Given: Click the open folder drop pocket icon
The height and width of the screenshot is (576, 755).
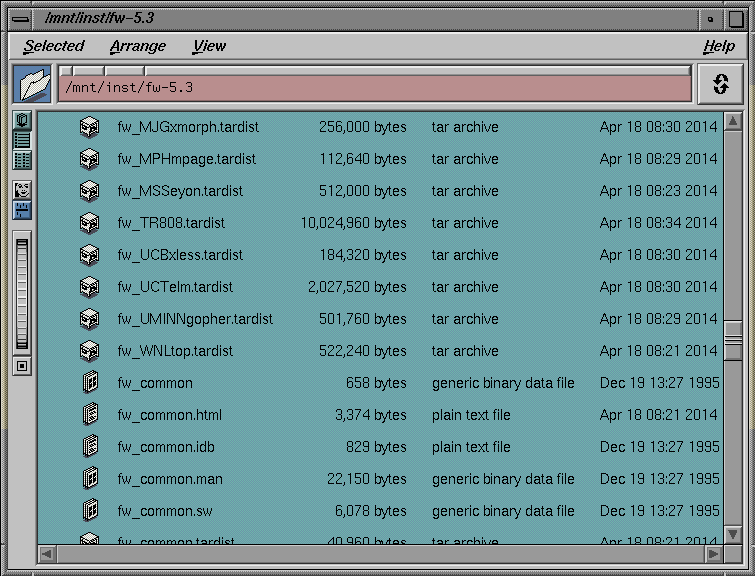Looking at the screenshot, I should point(32,84).
